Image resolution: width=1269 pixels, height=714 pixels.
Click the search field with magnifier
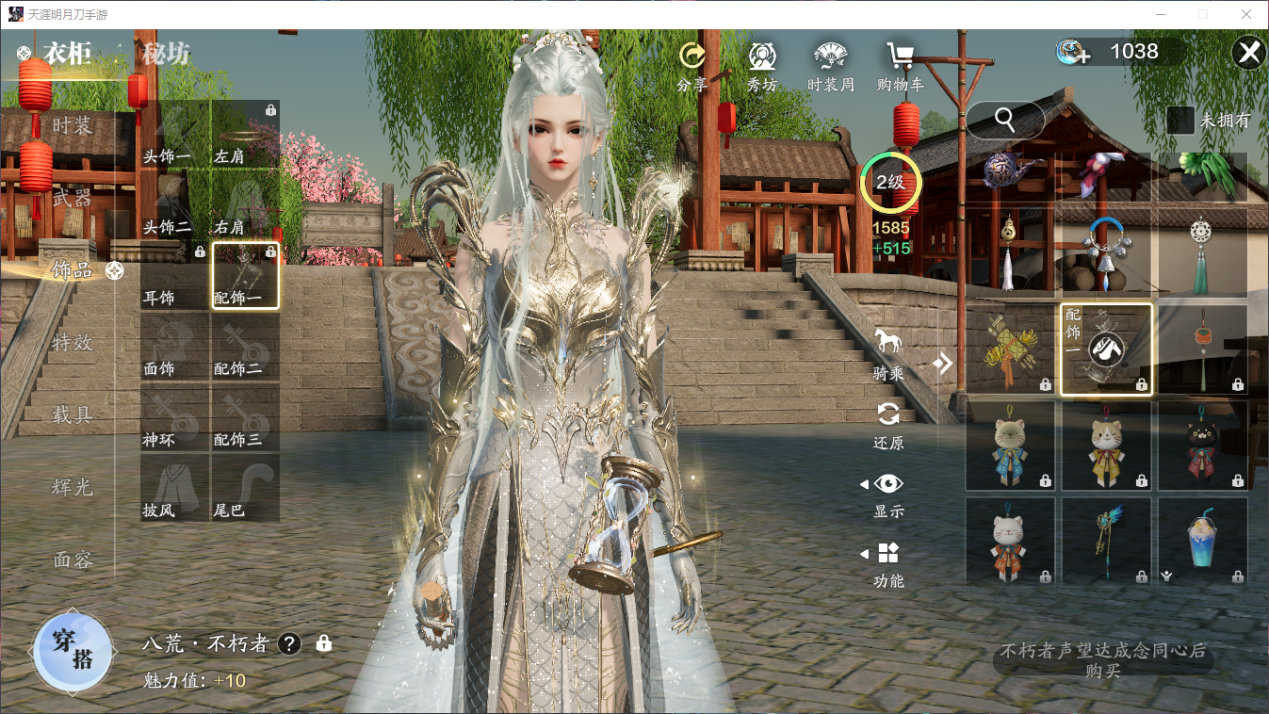(x=1005, y=120)
